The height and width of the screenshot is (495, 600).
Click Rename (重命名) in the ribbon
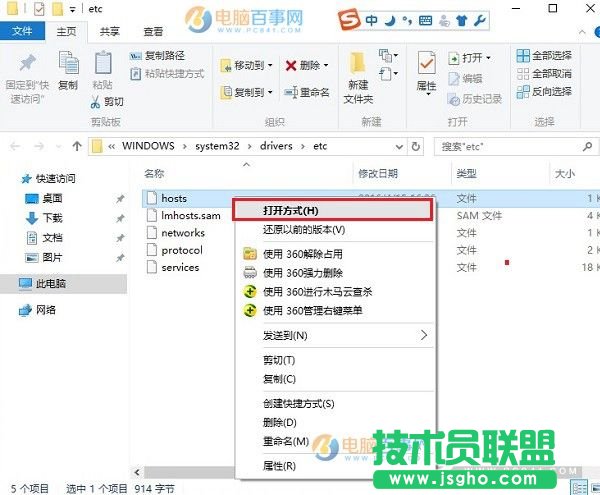307,92
